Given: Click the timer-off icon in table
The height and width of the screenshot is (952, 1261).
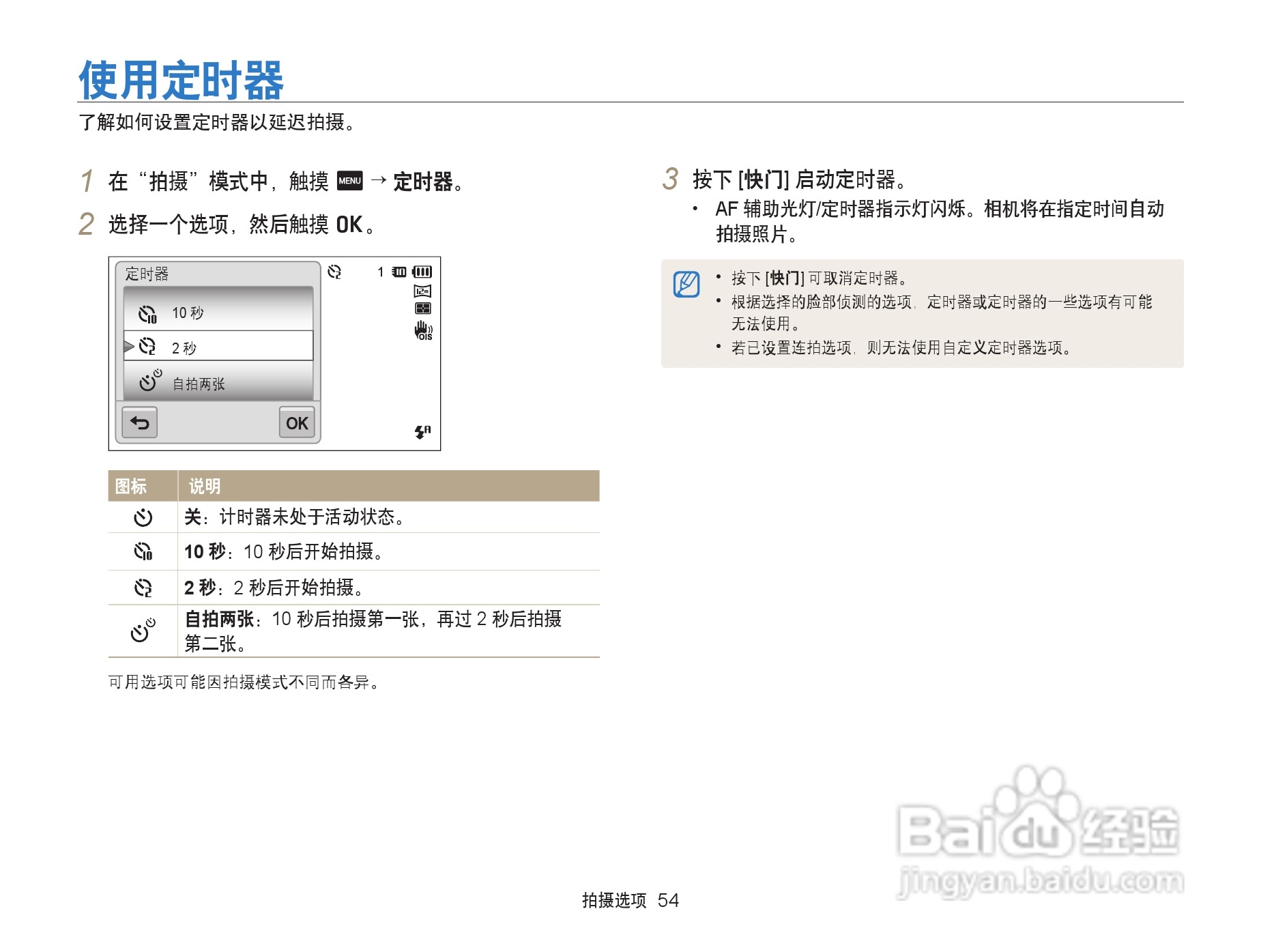Looking at the screenshot, I should [x=143, y=517].
